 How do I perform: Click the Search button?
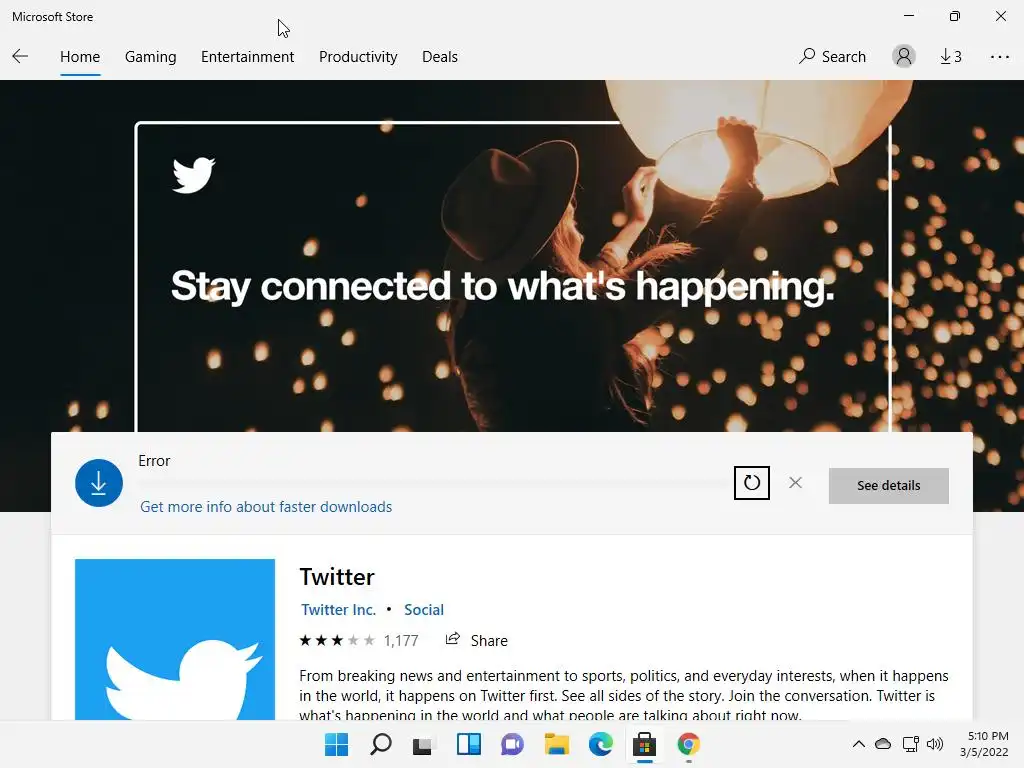833,57
